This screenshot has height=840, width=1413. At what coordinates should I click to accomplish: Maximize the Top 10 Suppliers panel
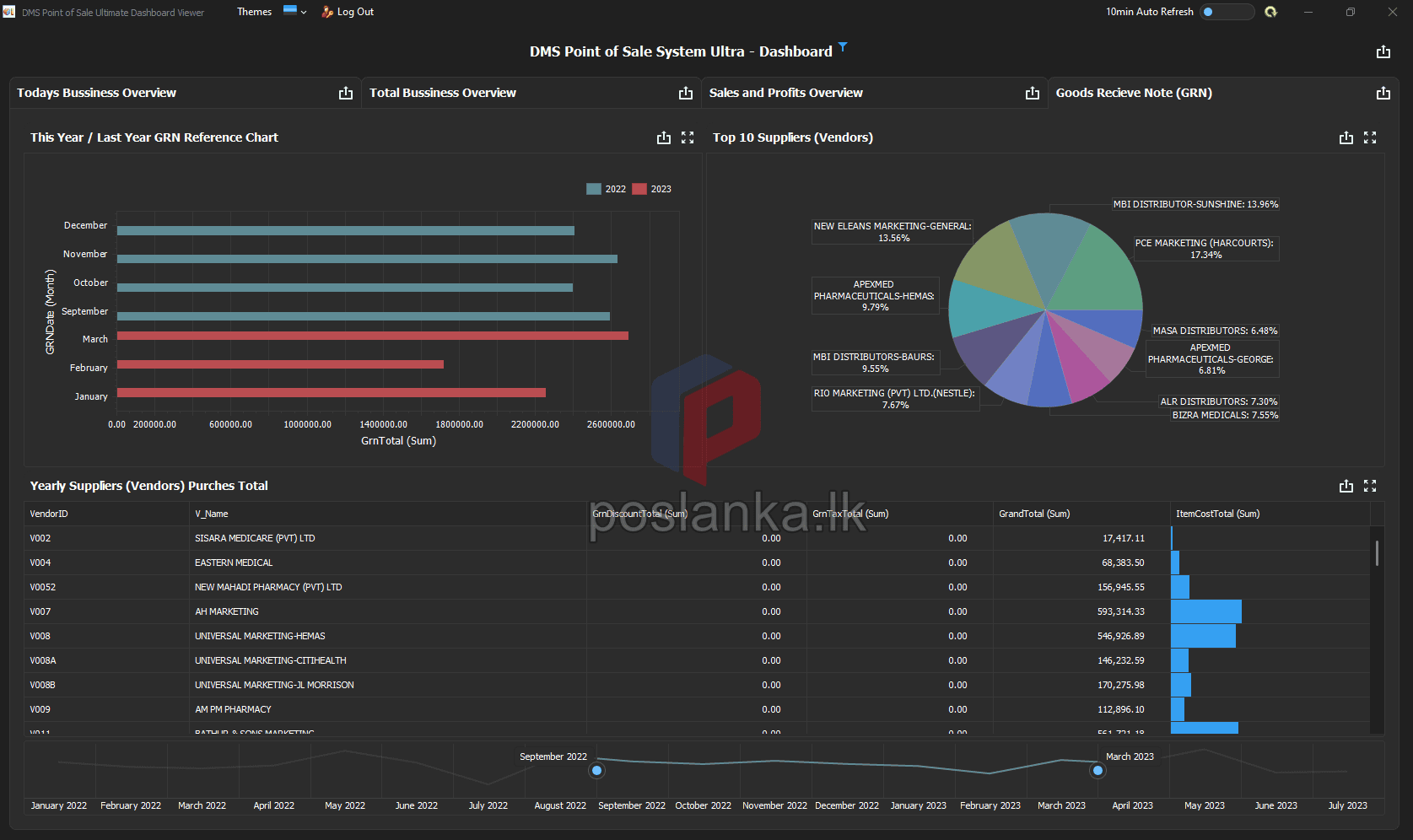pos(1370,137)
